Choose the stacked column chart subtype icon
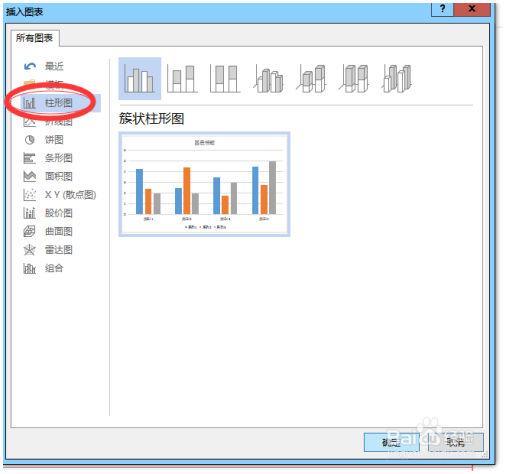Screen dimensions: 506x474 pos(182,78)
